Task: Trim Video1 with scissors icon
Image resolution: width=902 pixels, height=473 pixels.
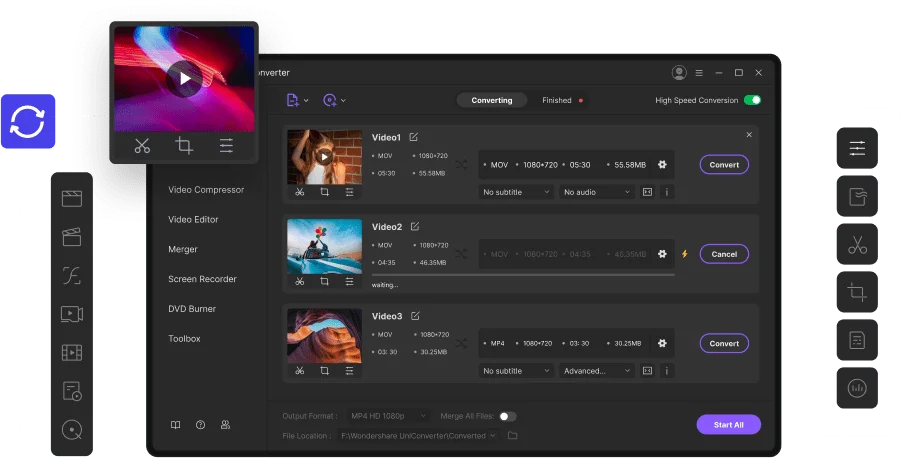Action: (300, 192)
